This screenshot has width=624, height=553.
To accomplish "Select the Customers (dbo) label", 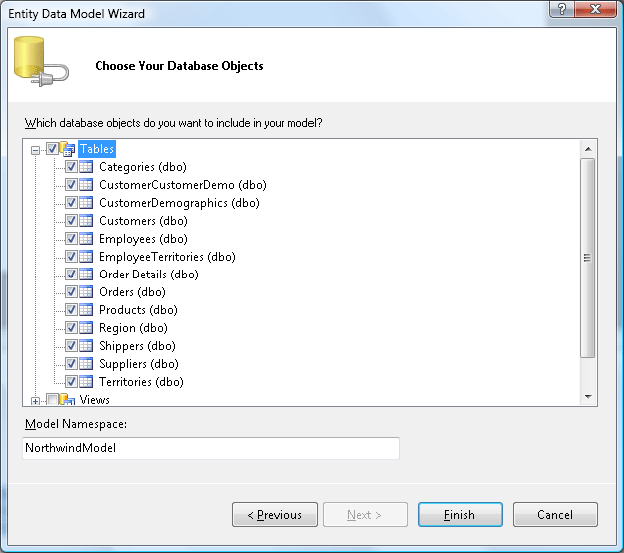I will pos(143,220).
